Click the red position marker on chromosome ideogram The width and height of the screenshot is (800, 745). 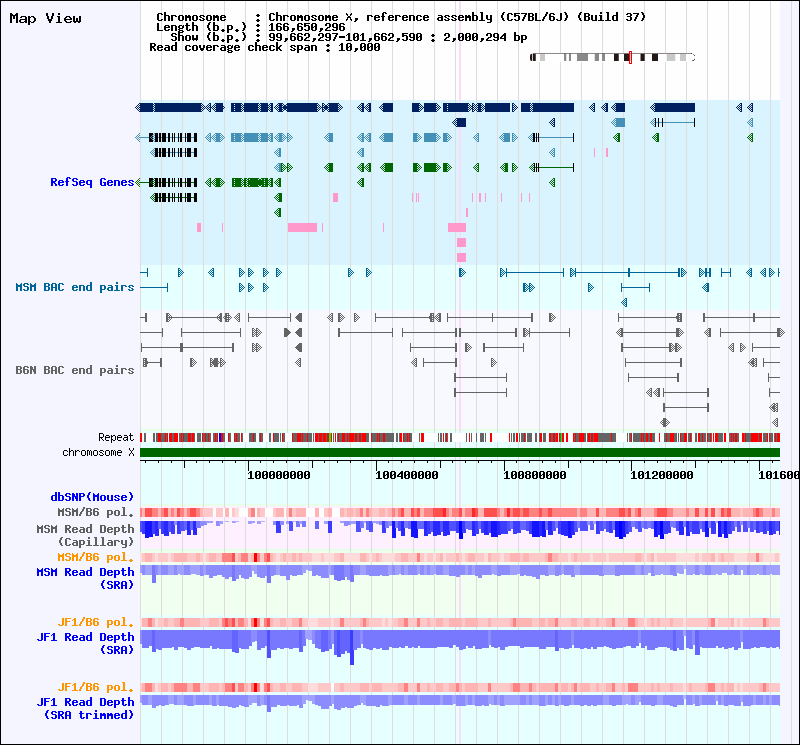coord(631,57)
